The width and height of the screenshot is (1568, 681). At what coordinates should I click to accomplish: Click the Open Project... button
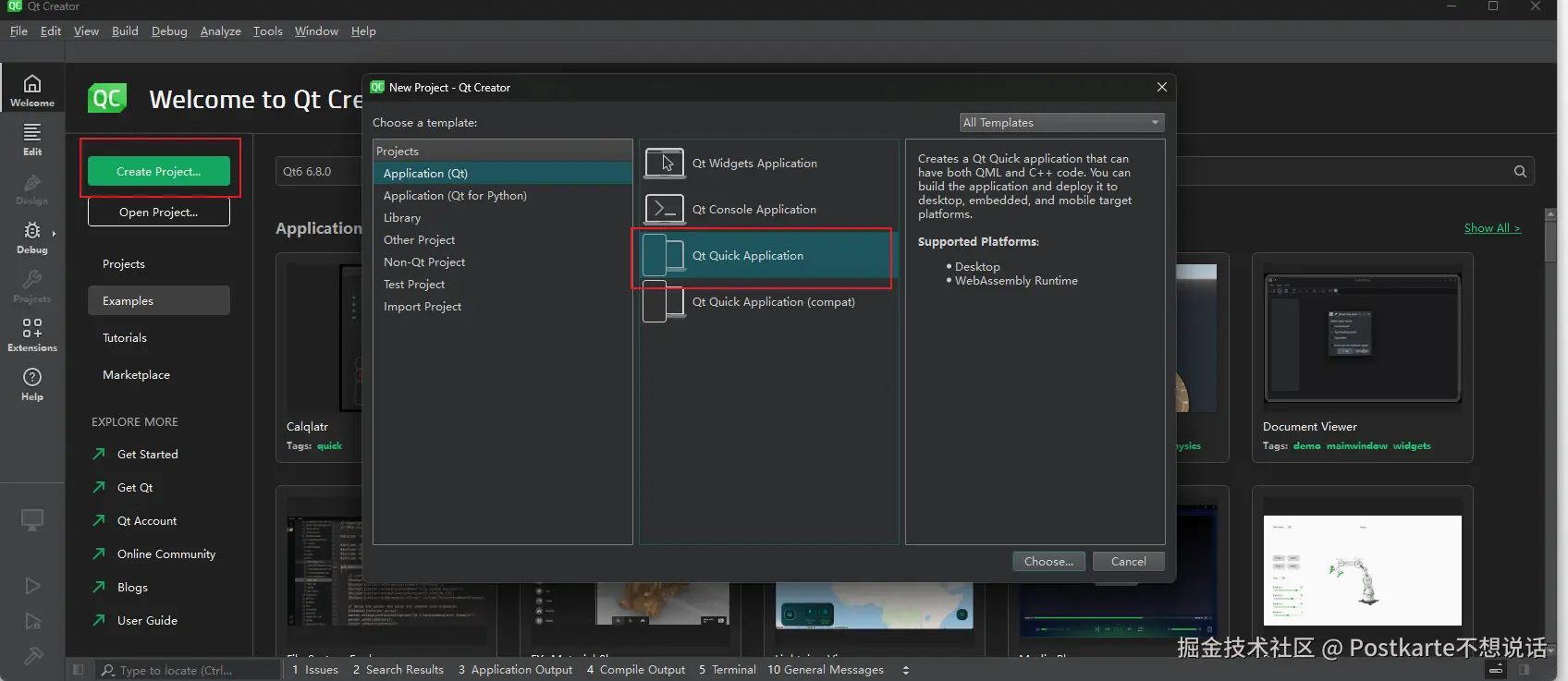click(159, 212)
